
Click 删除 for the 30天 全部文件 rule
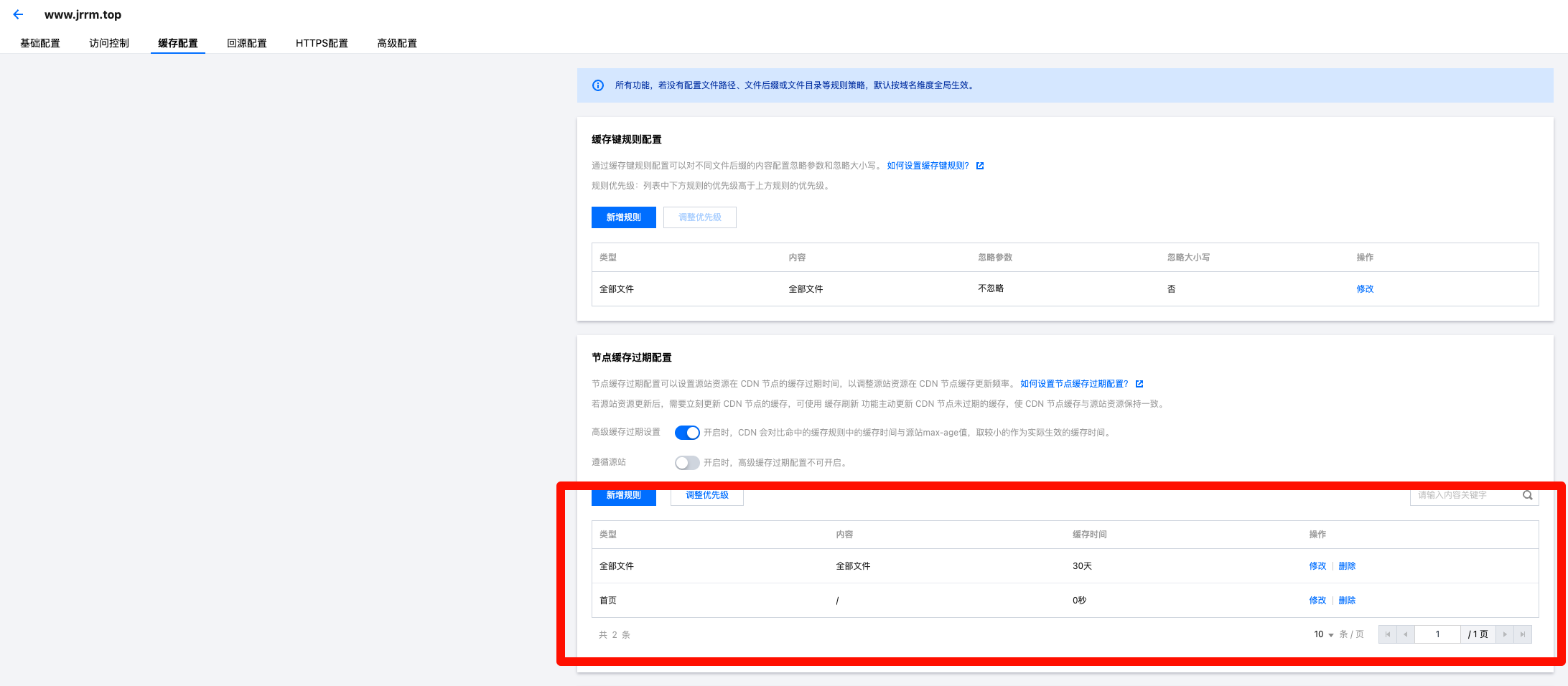(x=1347, y=566)
